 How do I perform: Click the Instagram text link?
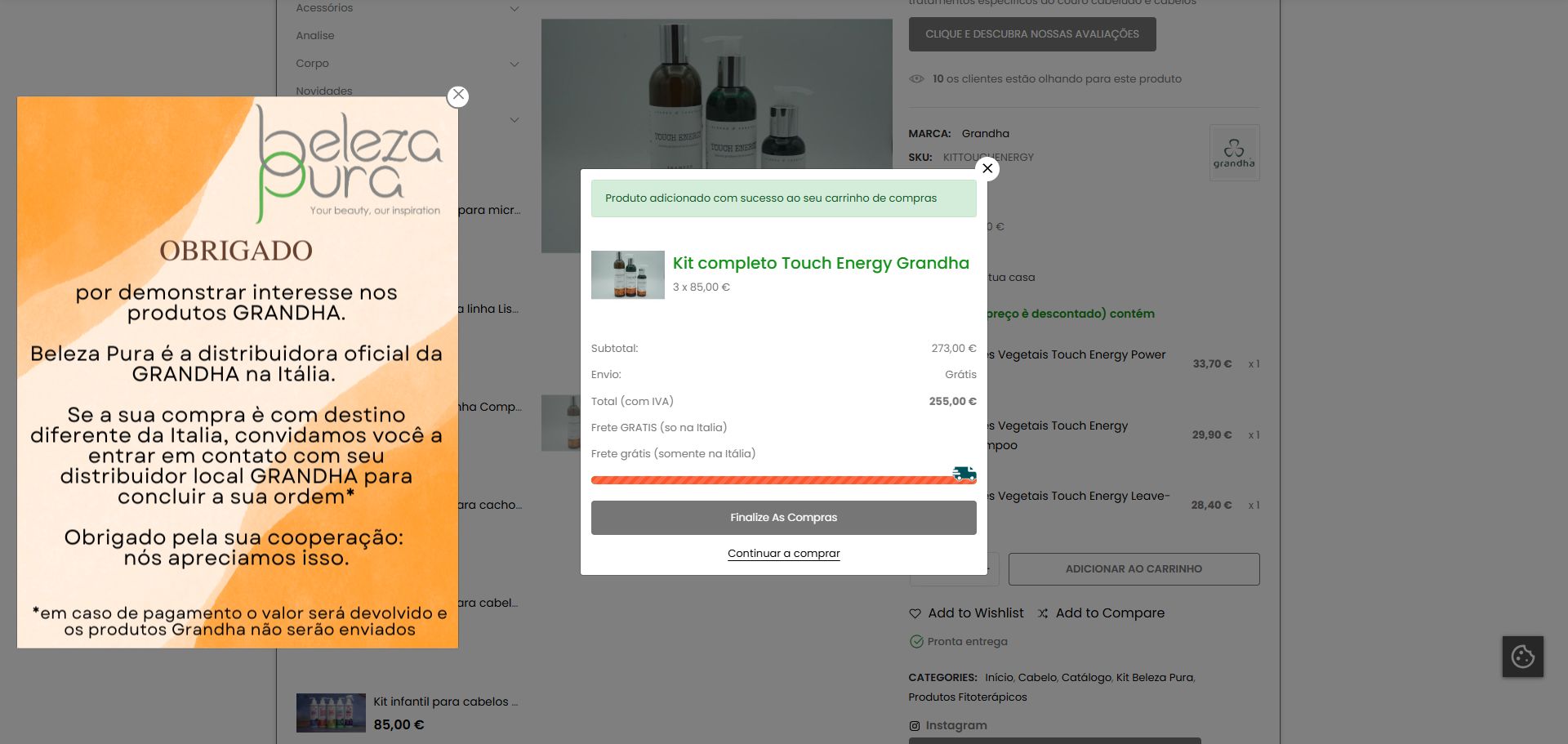[956, 725]
